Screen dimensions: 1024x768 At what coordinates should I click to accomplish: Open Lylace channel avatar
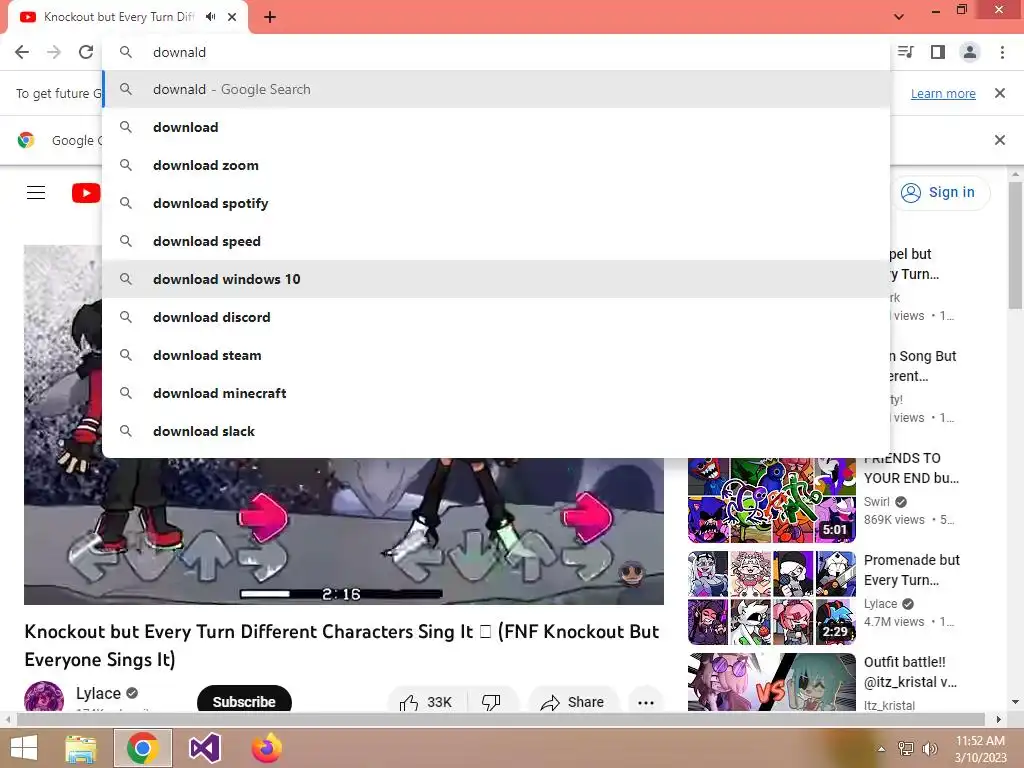coord(44,697)
